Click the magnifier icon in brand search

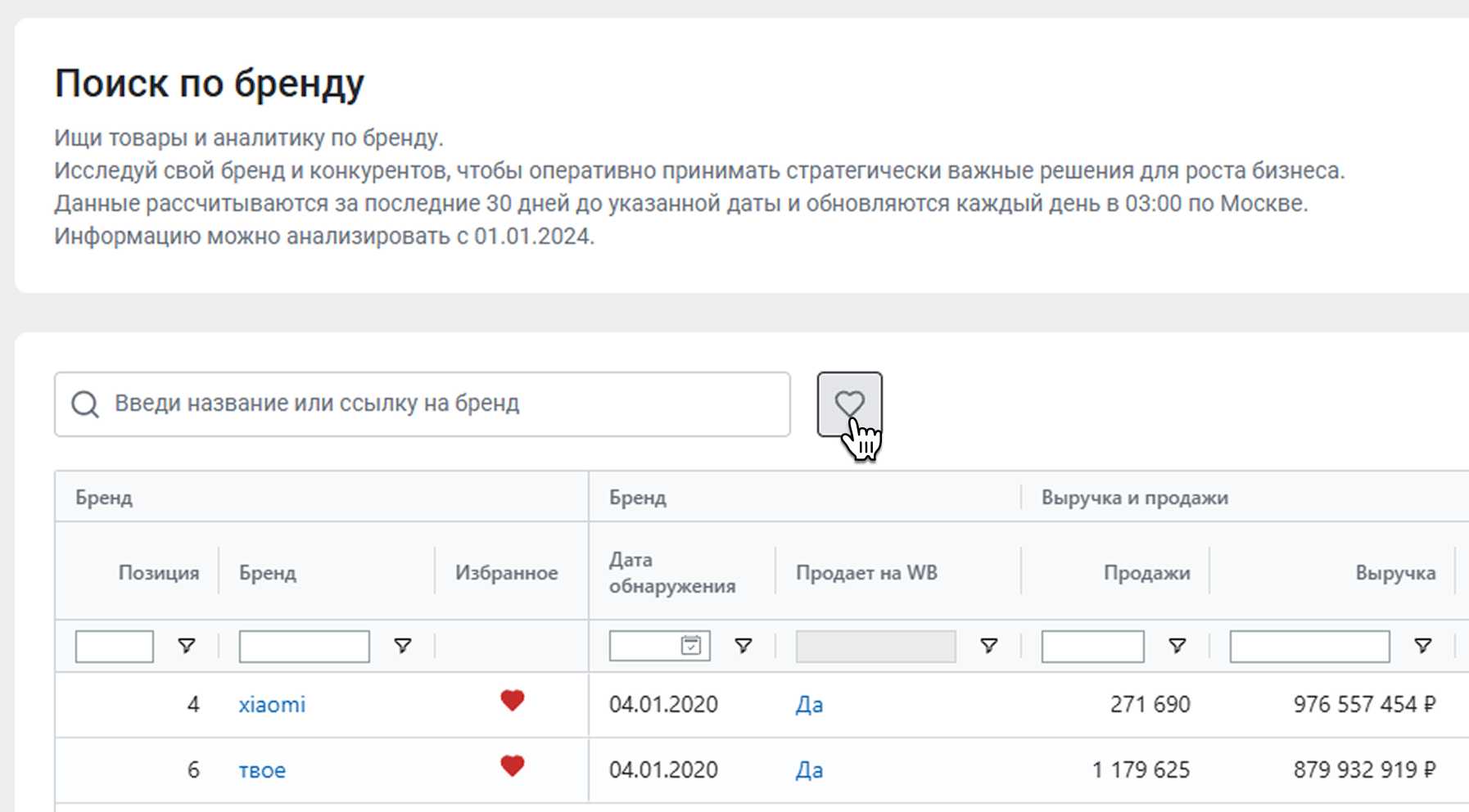tap(85, 404)
